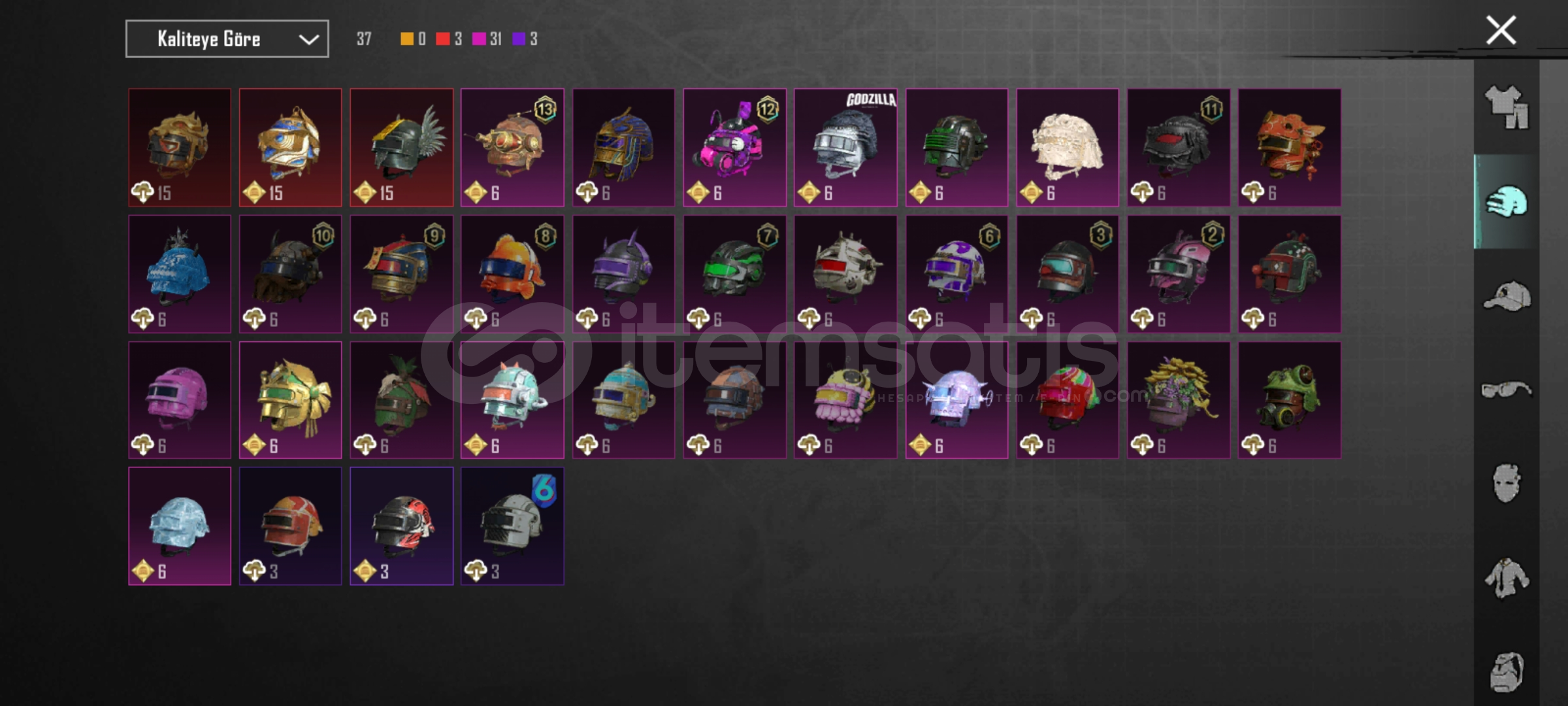
Task: Select the steampunk goggles helmet numbered 13
Action: [512, 148]
